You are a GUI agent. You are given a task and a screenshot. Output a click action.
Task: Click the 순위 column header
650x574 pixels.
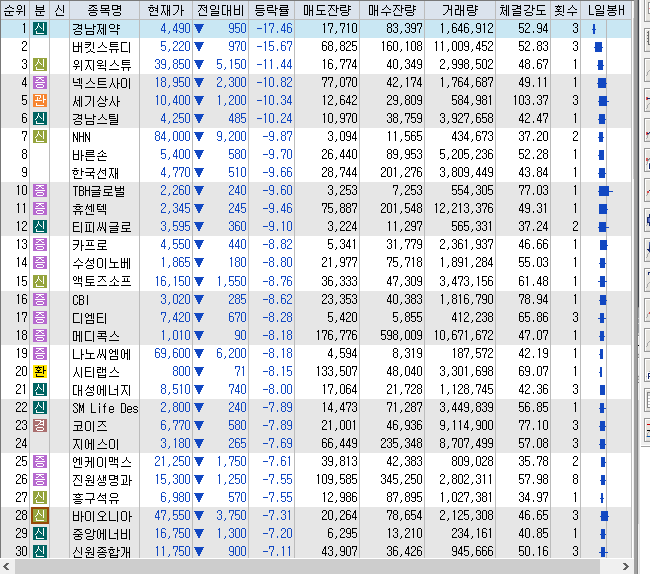[x=15, y=10]
